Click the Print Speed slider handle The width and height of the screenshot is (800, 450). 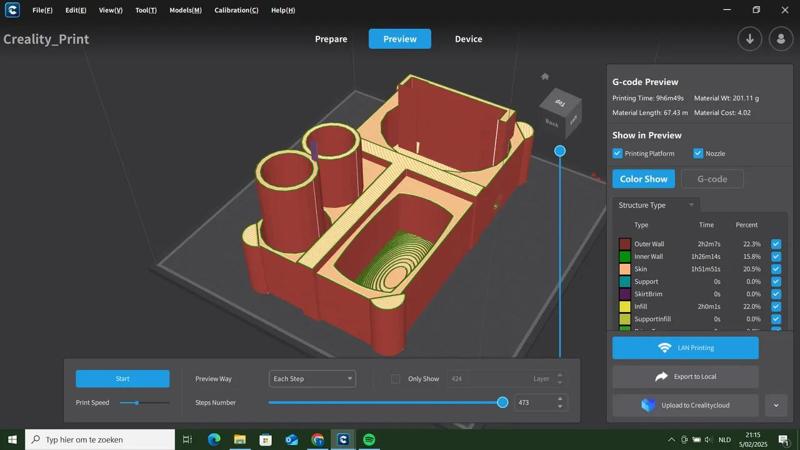137,403
